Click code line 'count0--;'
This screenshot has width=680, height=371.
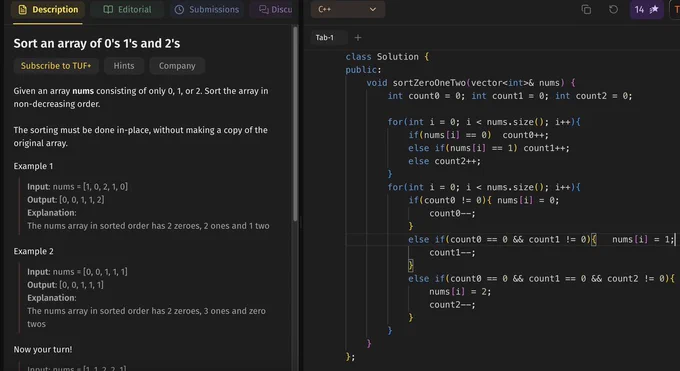point(452,213)
